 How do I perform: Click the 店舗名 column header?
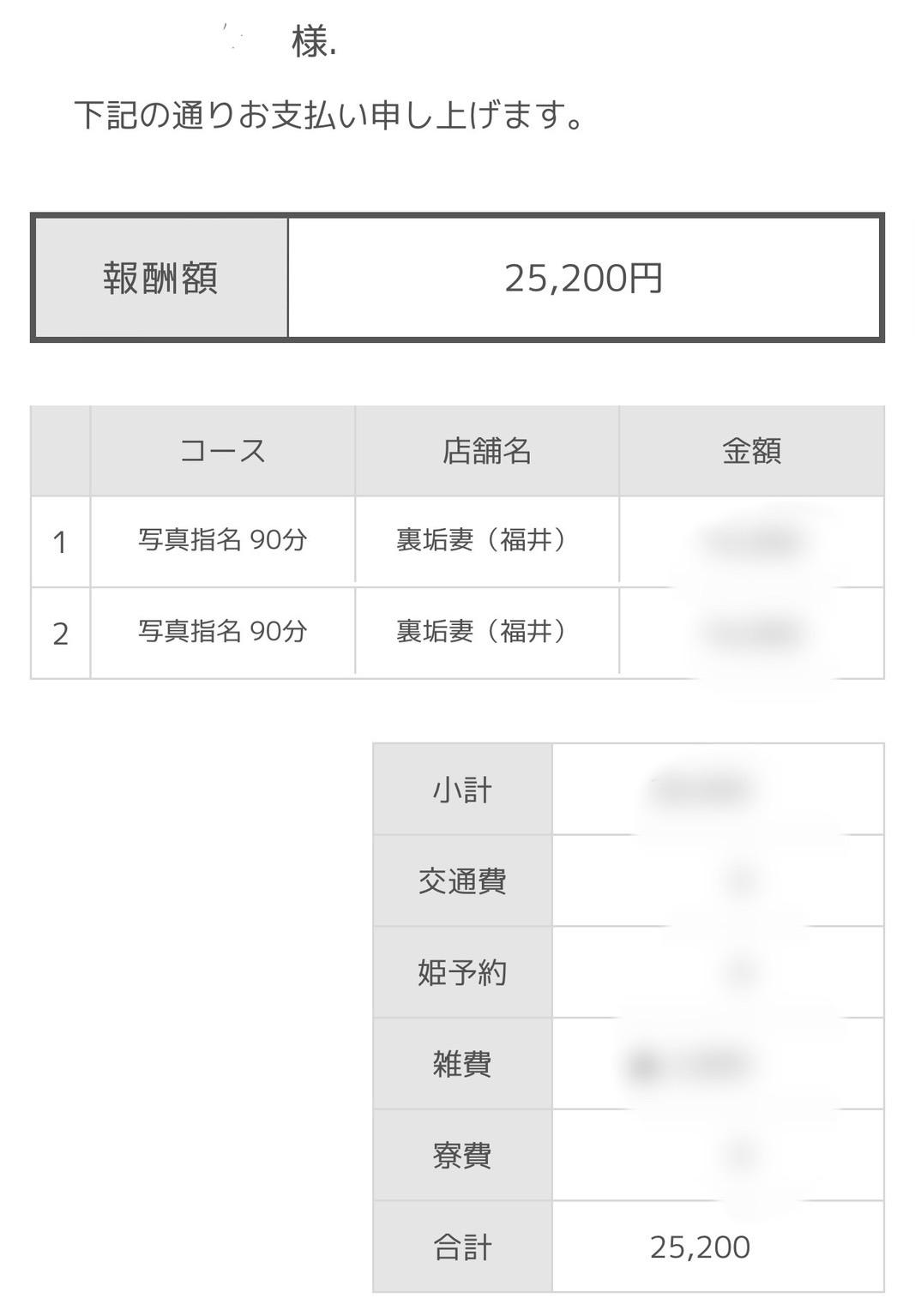coord(487,450)
